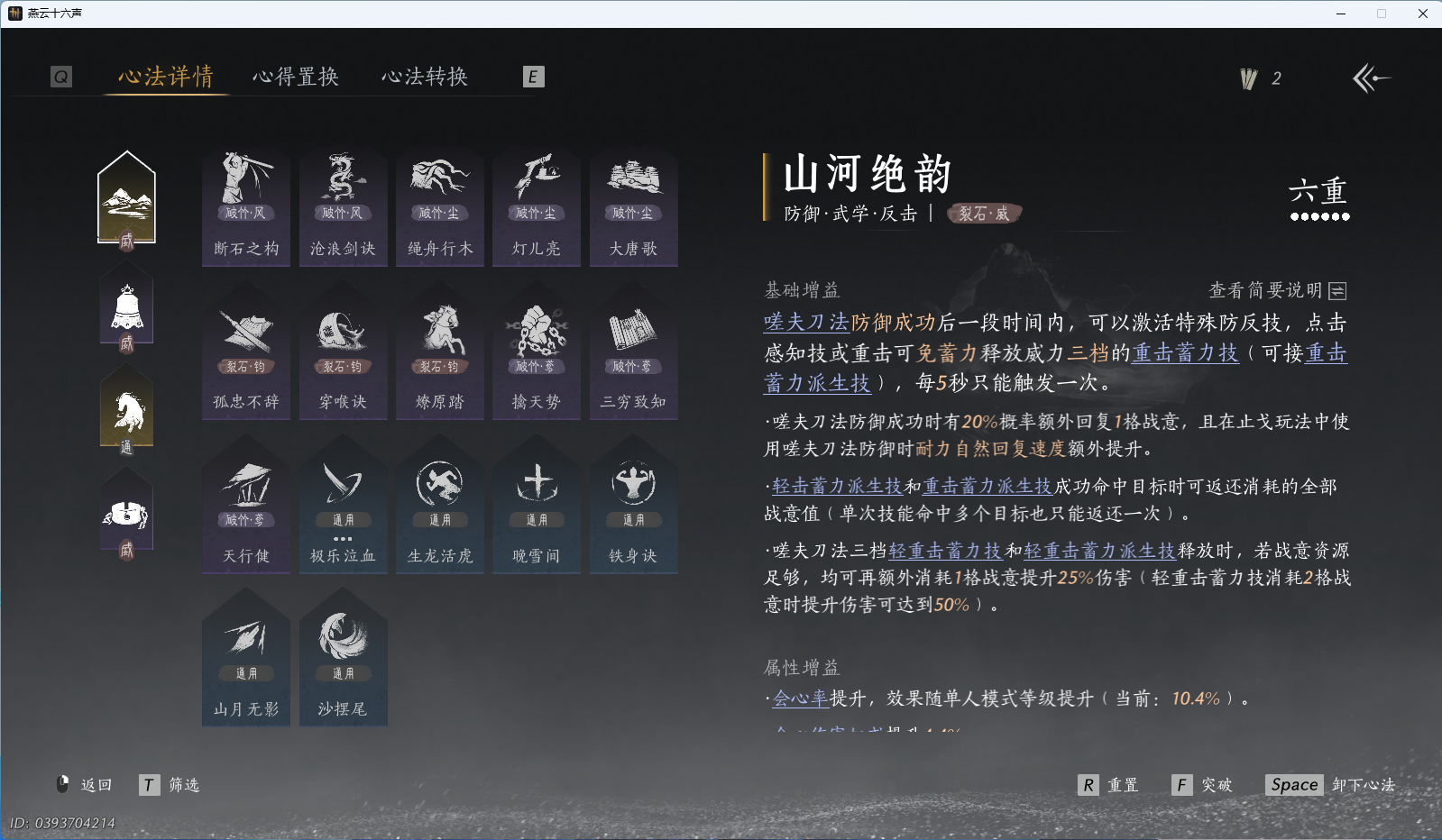
Task: Open the 重击蓄力技 link
Action: [x=1186, y=353]
